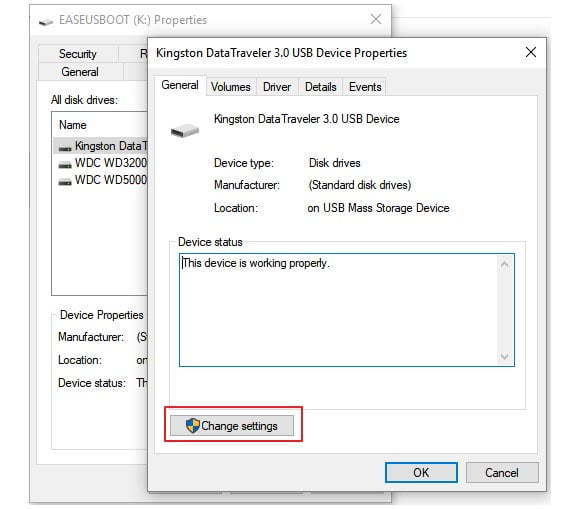Confirm with the OK button

[x=421, y=472]
